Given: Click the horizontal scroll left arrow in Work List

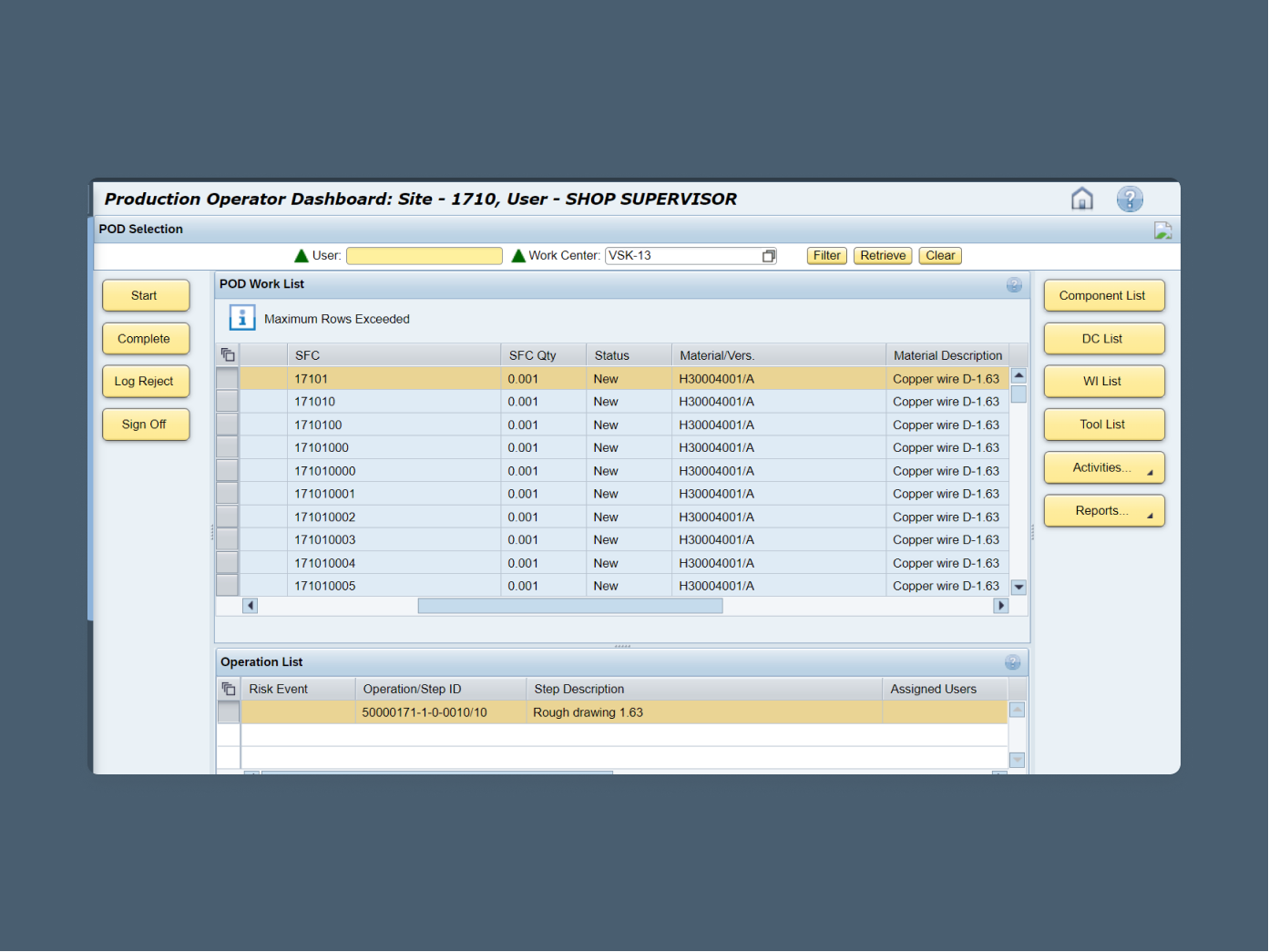Looking at the screenshot, I should [x=251, y=605].
